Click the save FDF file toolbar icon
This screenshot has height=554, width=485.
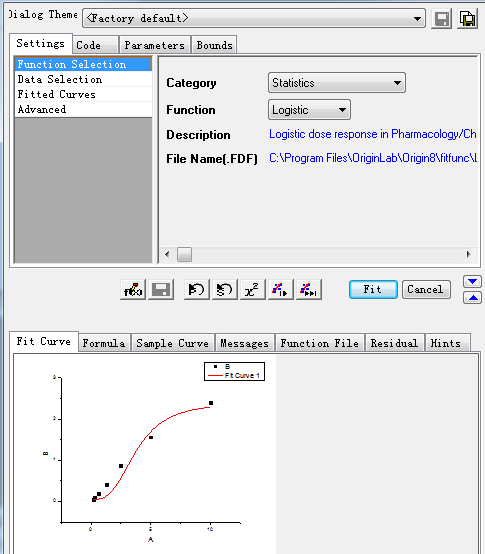161,290
